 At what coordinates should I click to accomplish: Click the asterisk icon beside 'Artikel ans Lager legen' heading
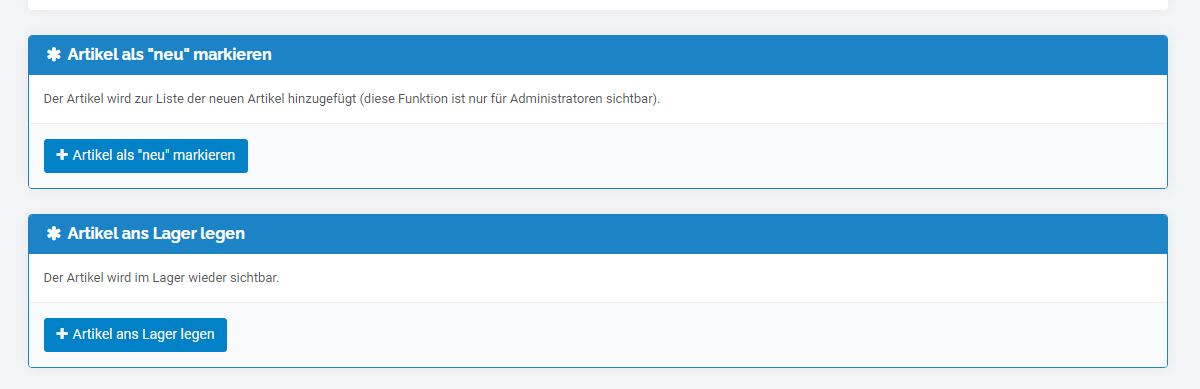pyautogui.click(x=54, y=234)
